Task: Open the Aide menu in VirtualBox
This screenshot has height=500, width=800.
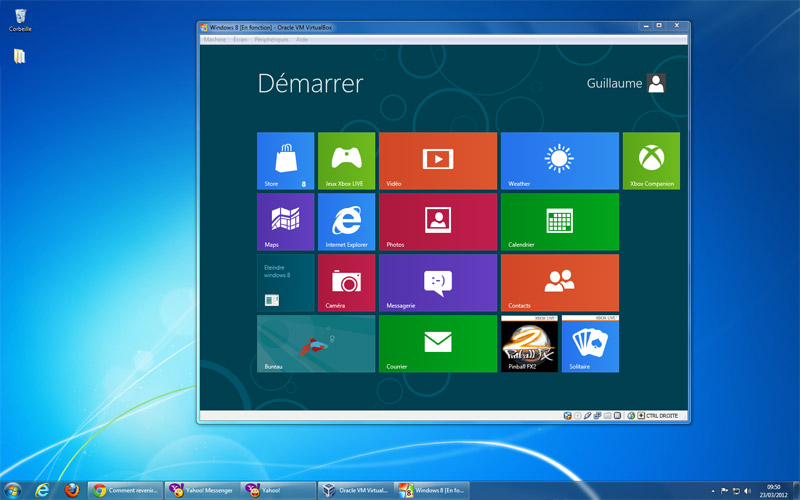Action: 302,39
